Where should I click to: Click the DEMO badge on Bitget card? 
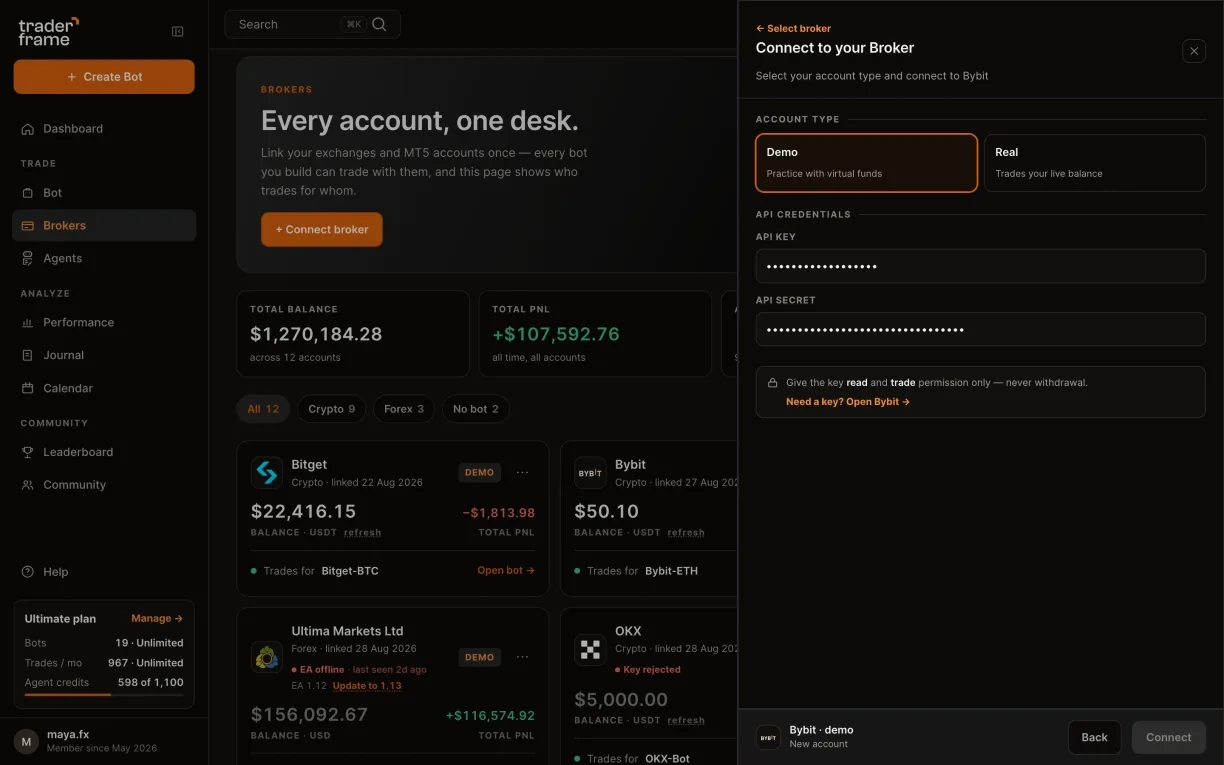480,472
